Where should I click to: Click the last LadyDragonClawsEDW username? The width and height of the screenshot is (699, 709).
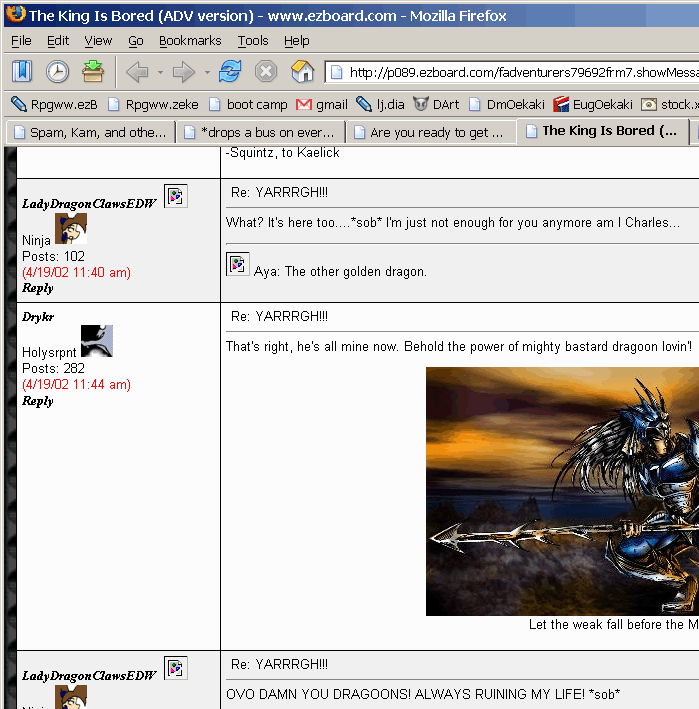coord(89,676)
